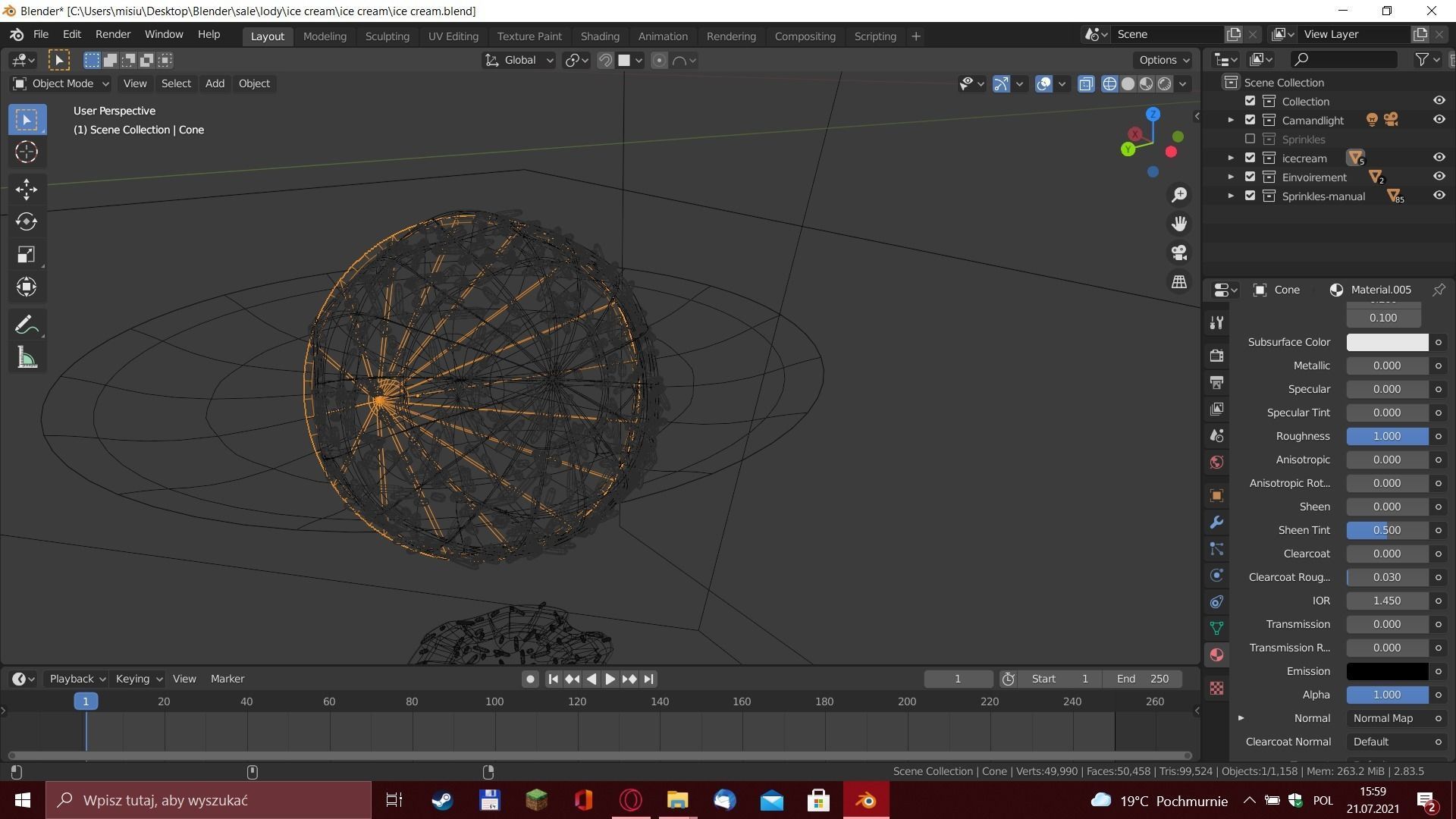Uncheck the icecream collection checkbox
The image size is (1456, 819).
pos(1250,158)
